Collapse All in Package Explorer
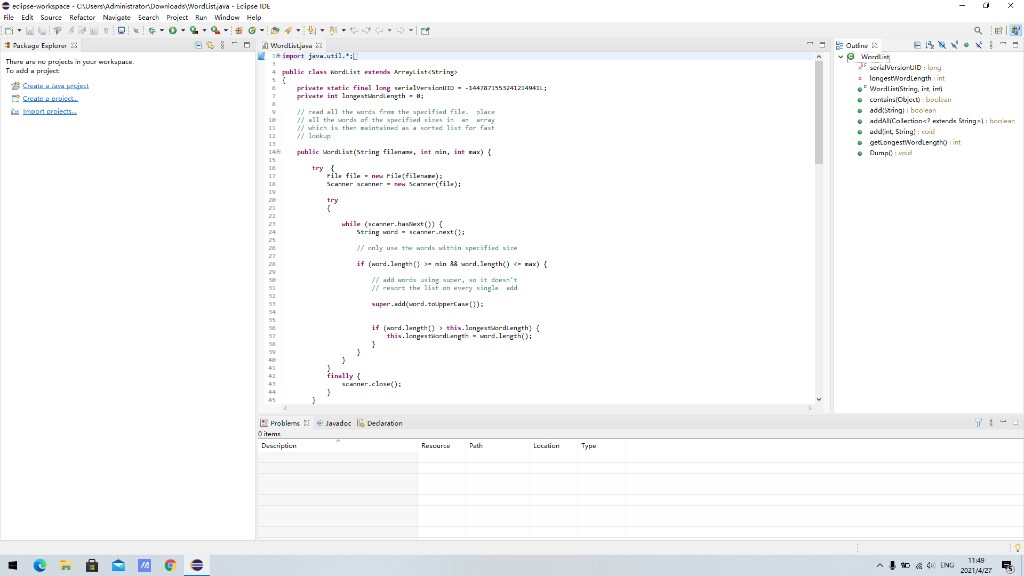 (198, 46)
